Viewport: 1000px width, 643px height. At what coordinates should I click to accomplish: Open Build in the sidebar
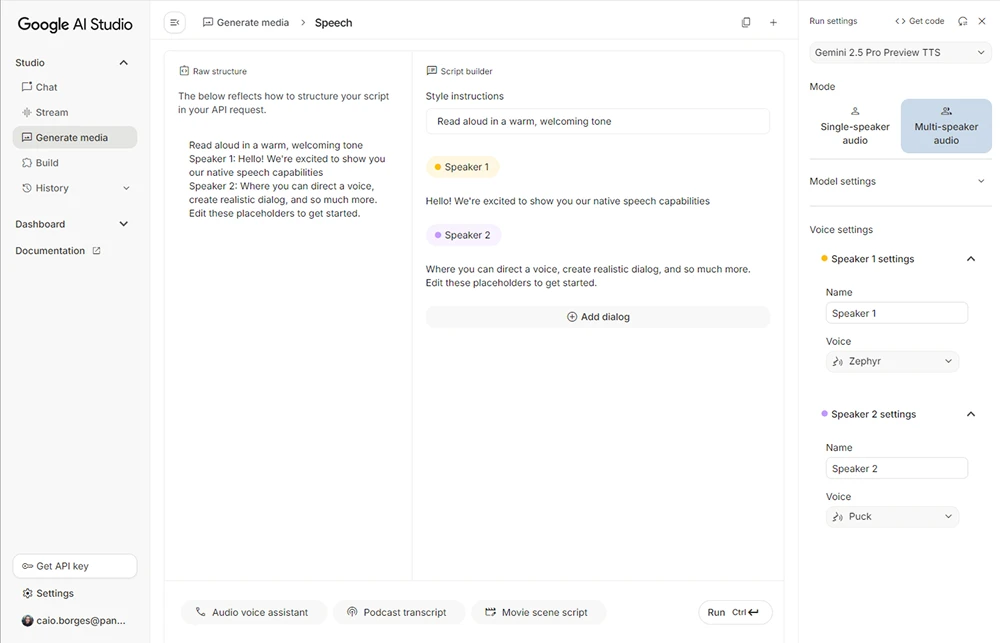[x=75, y=163]
